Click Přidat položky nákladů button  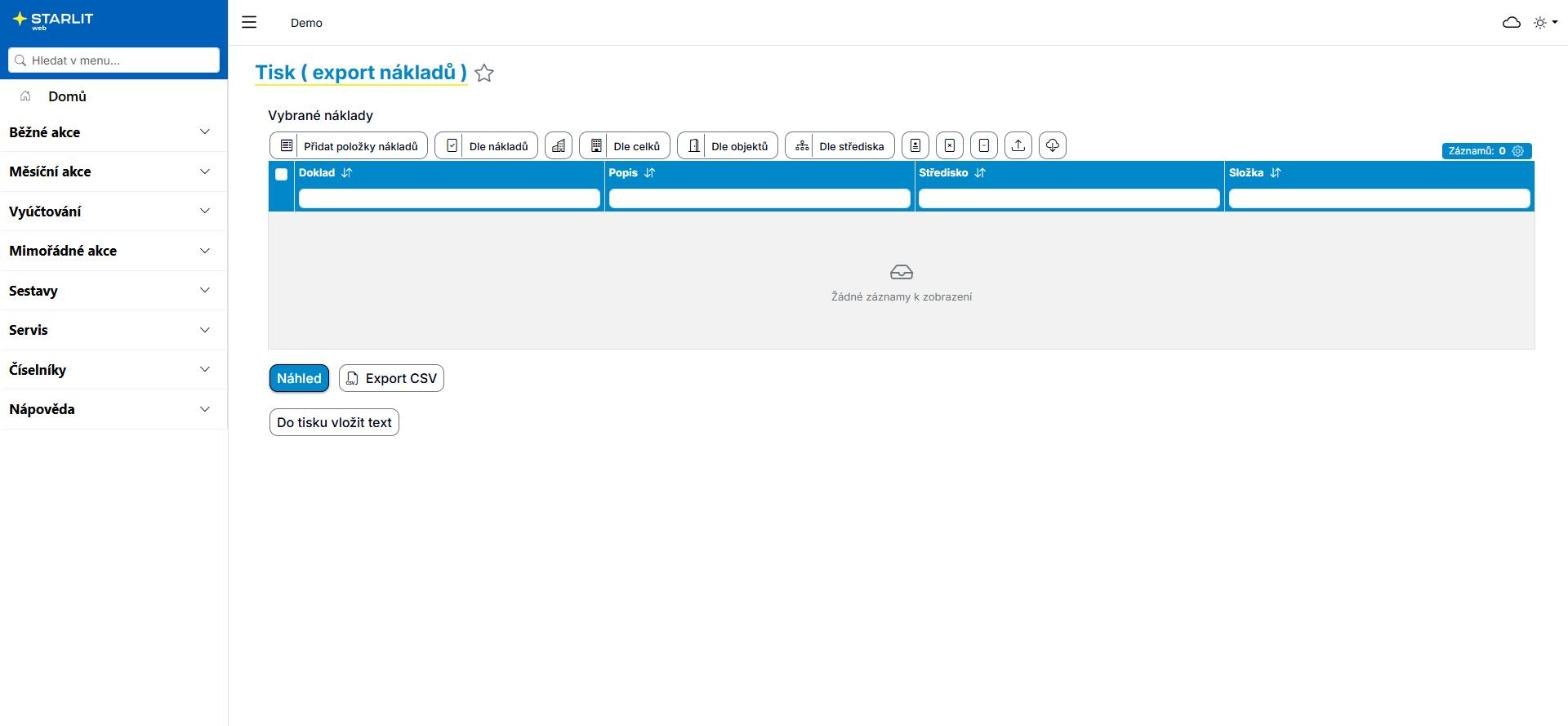coord(348,146)
